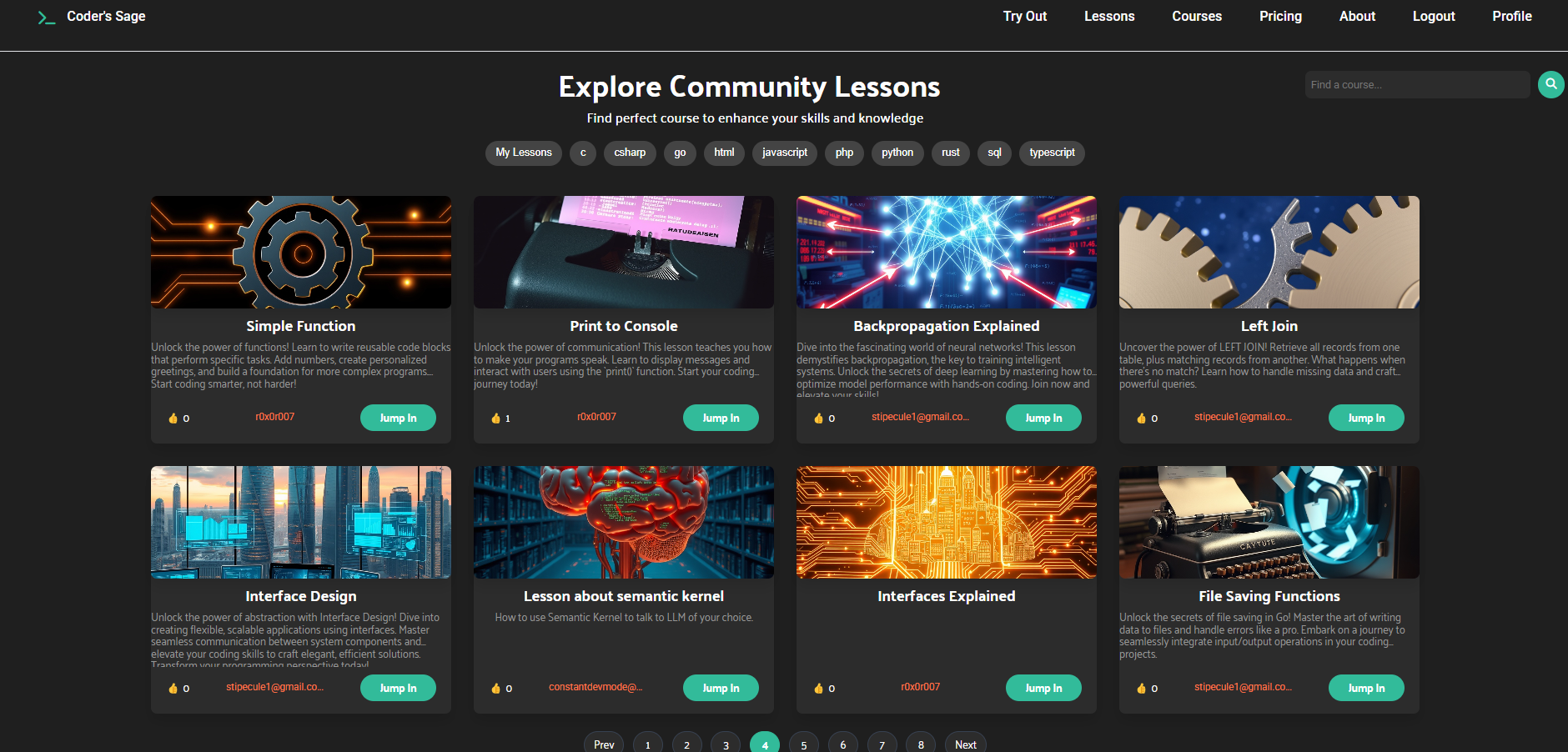
Task: Click author constantdevmode on semantic kernel card
Action: (x=596, y=687)
